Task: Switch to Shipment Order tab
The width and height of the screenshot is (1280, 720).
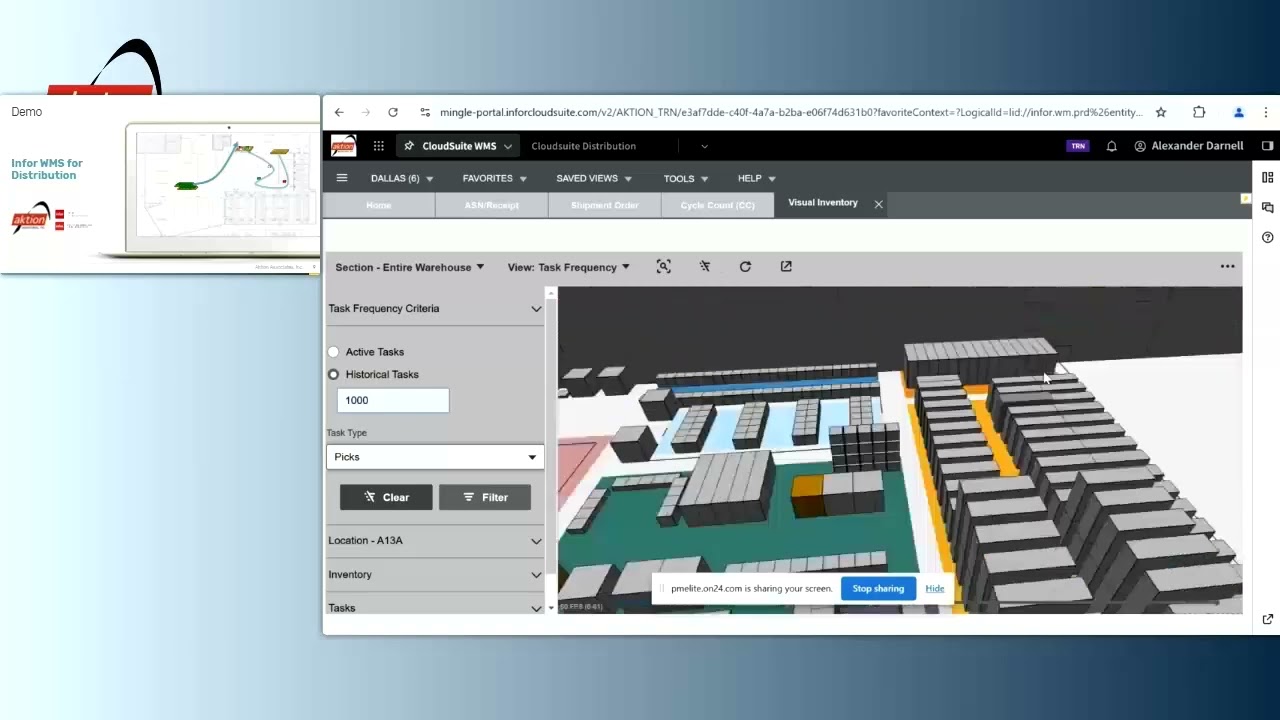Action: click(x=605, y=205)
